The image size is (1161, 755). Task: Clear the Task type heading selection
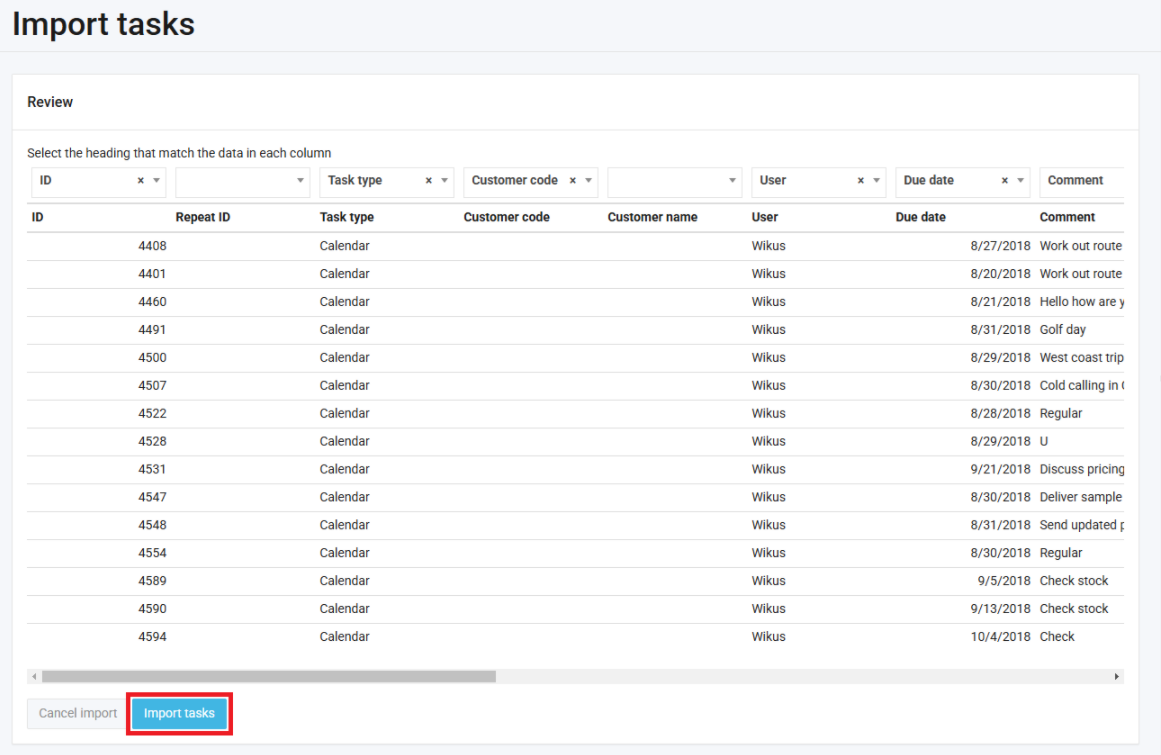coord(429,181)
